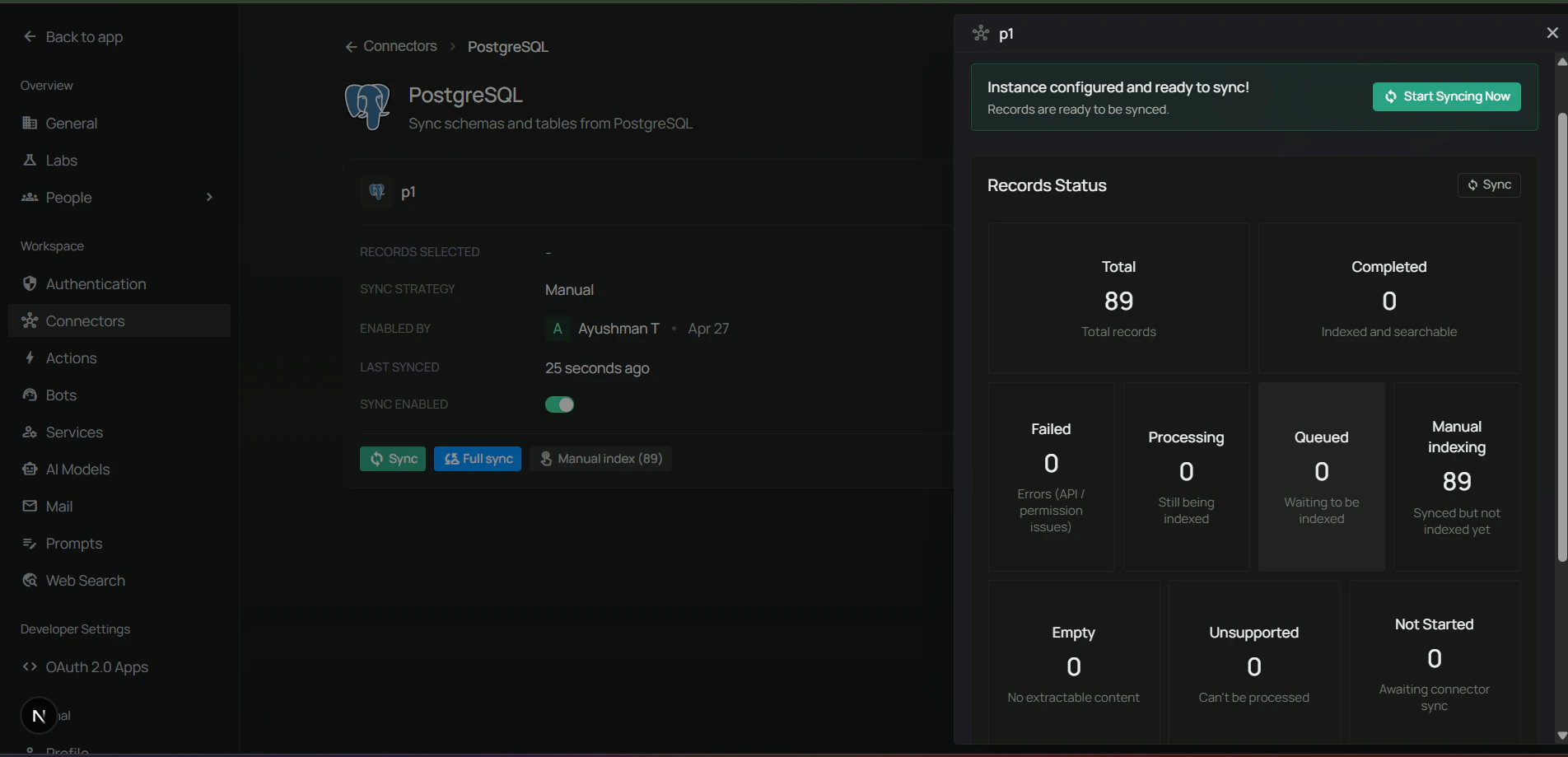The image size is (1568, 757).
Task: Click the p1 instance name row
Action: point(656,192)
